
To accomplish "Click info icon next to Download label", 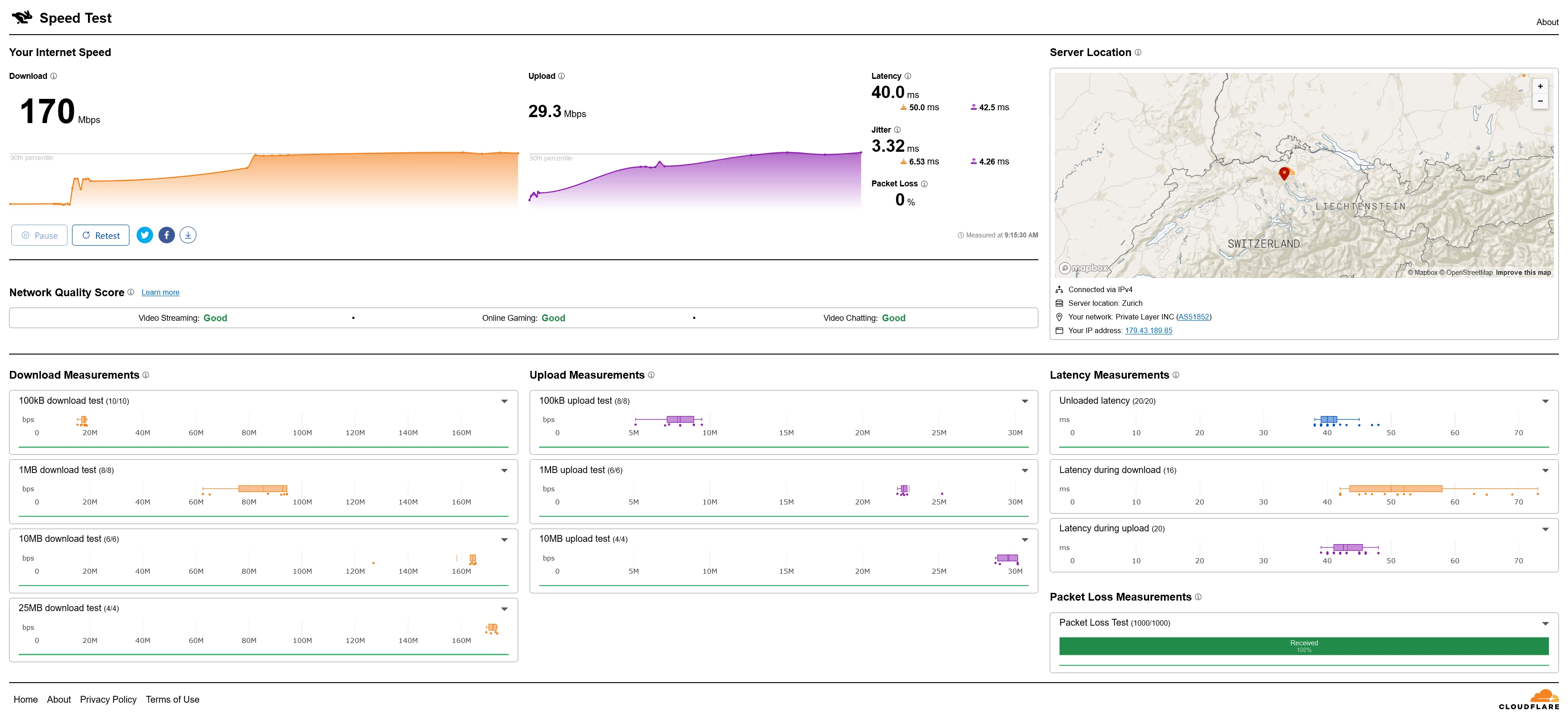I will tap(54, 76).
